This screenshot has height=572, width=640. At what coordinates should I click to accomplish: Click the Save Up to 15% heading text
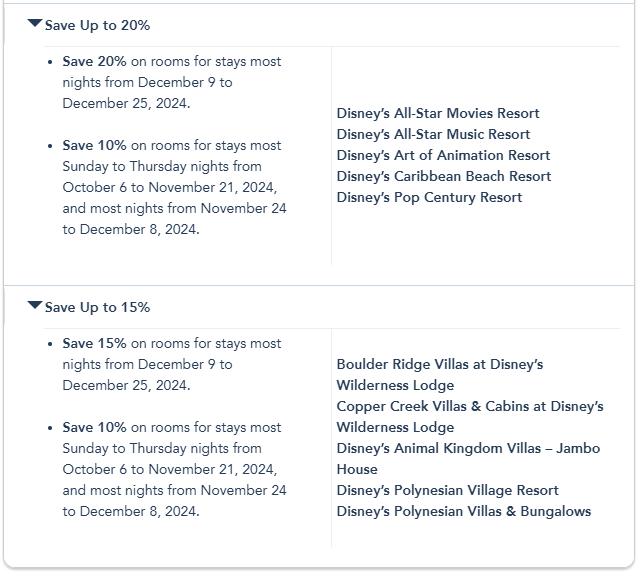click(x=97, y=307)
